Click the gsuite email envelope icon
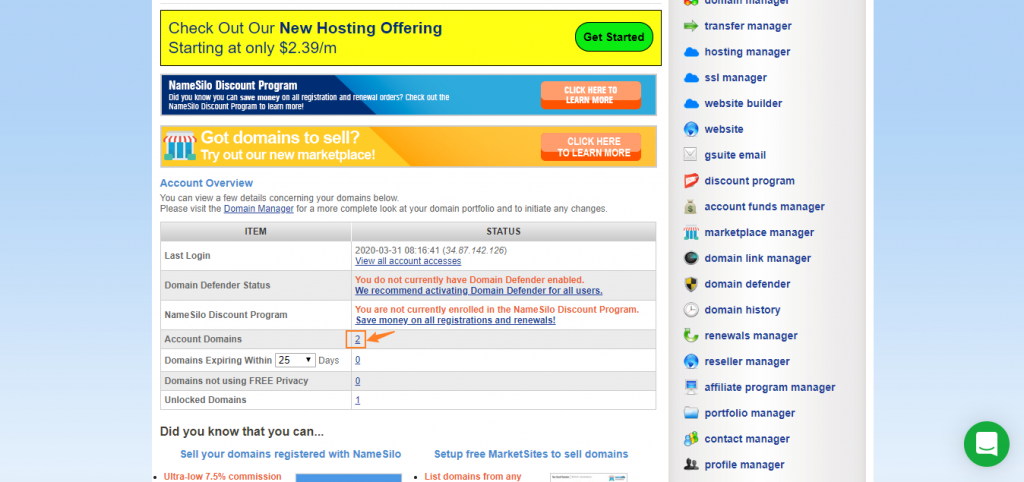Screen dimensions: 1024x482 point(691,155)
